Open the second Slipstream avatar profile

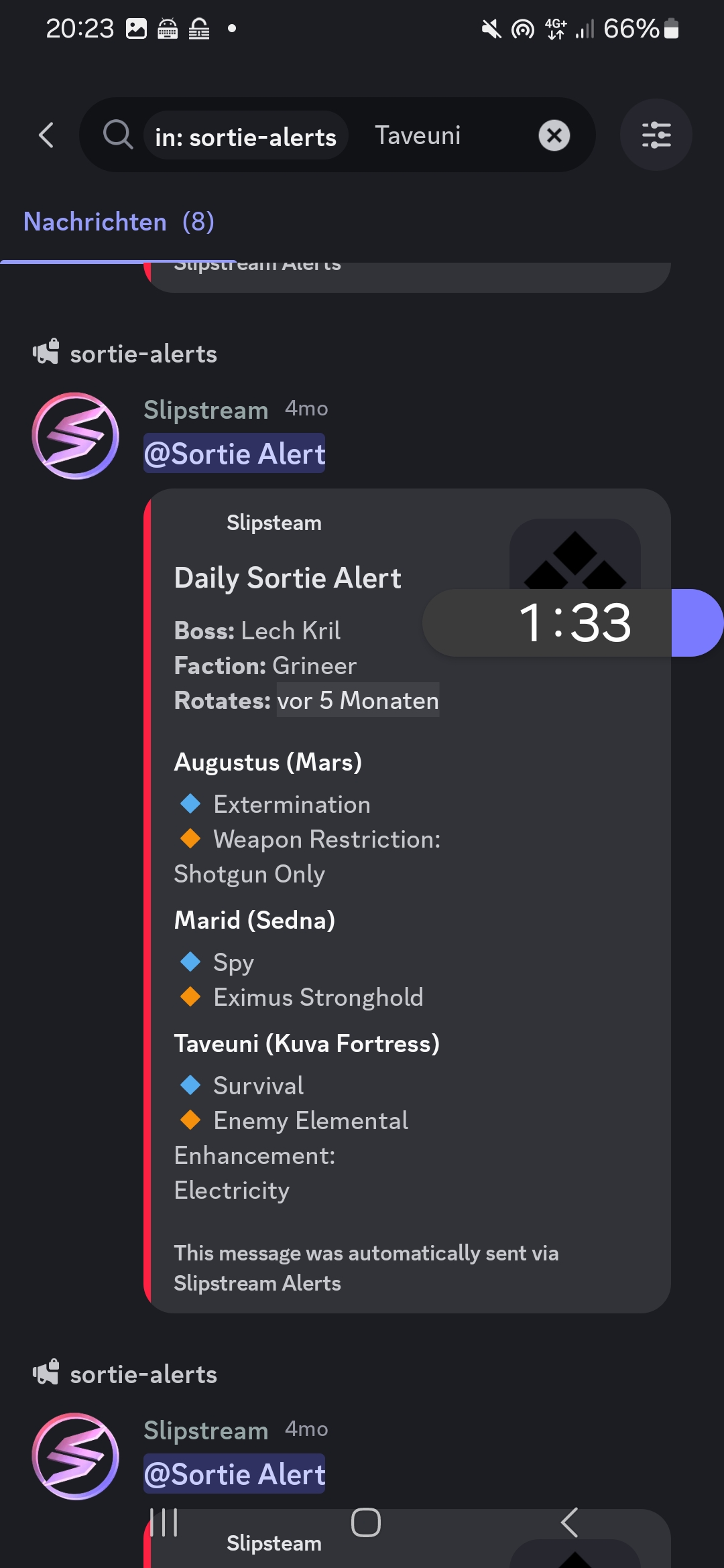point(76,1456)
